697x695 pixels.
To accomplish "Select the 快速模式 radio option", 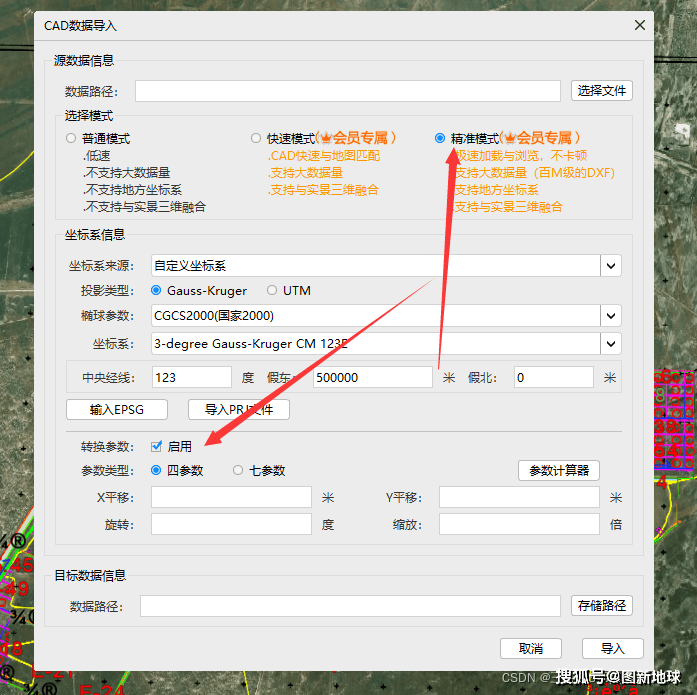I will pos(256,138).
